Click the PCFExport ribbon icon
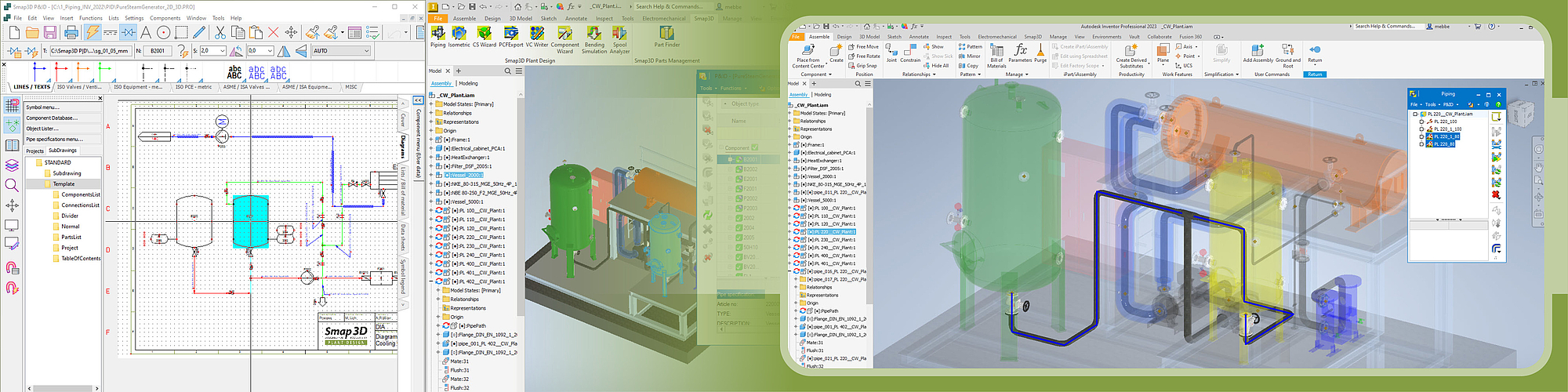The height and width of the screenshot is (392, 1568). point(511,36)
